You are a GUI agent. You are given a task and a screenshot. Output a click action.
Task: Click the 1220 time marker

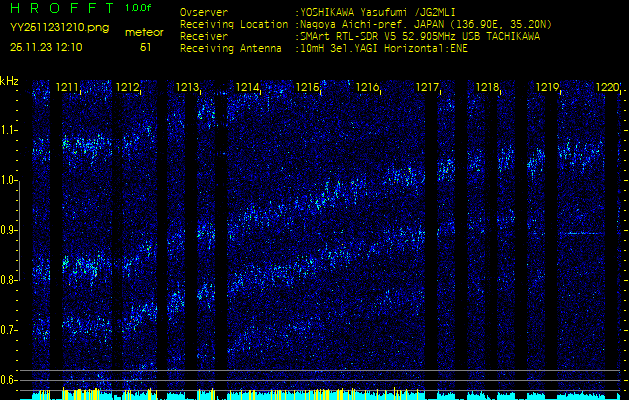pyautogui.click(x=607, y=87)
